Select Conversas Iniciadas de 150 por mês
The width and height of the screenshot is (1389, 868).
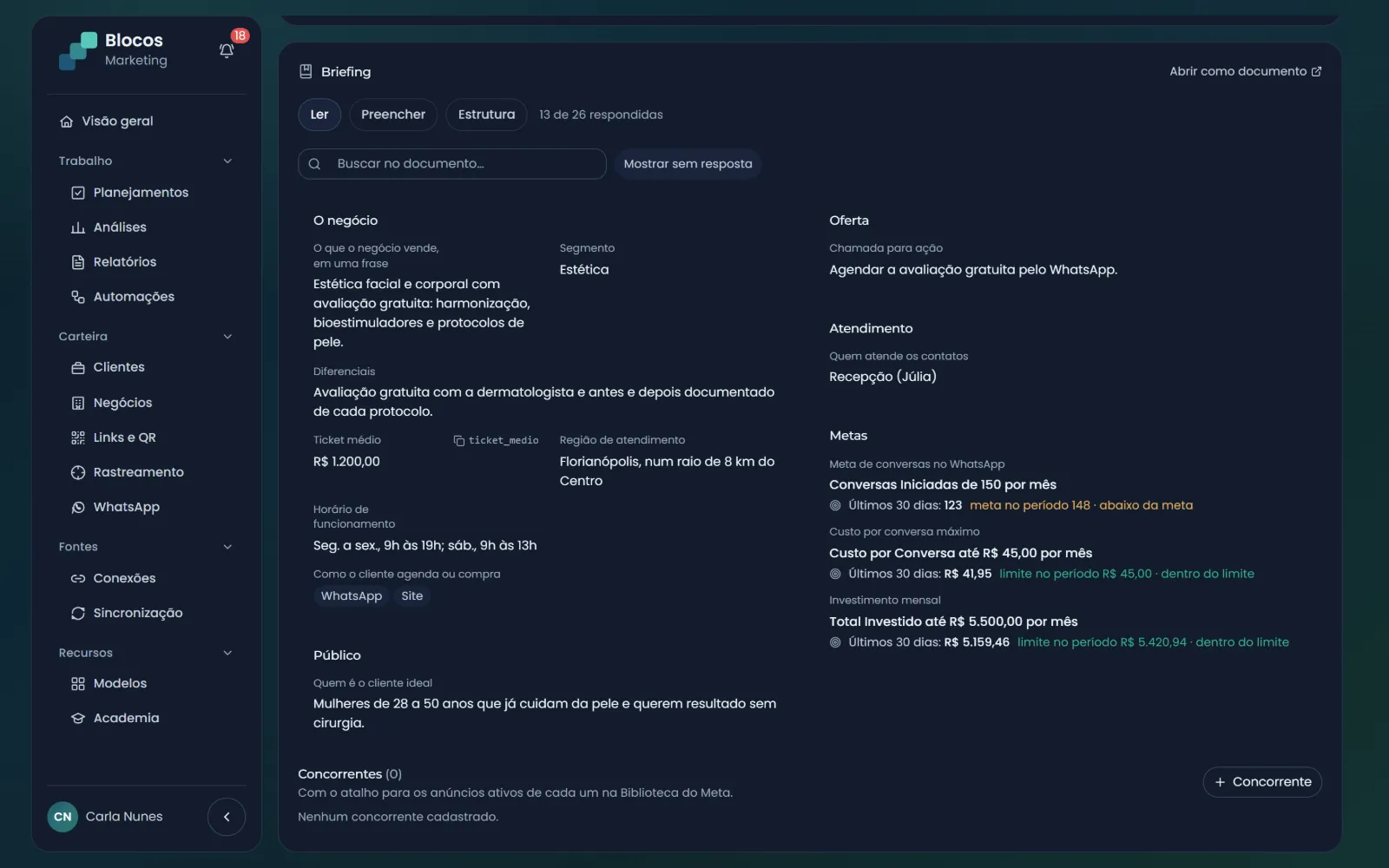pyautogui.click(x=943, y=485)
